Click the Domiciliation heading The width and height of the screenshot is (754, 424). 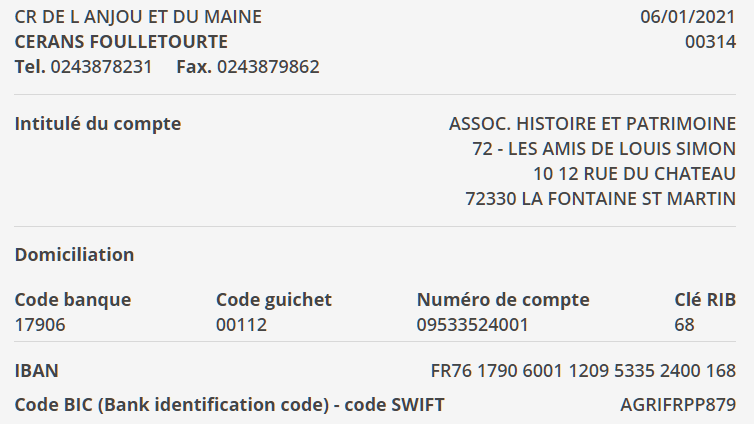pyautogui.click(x=75, y=255)
